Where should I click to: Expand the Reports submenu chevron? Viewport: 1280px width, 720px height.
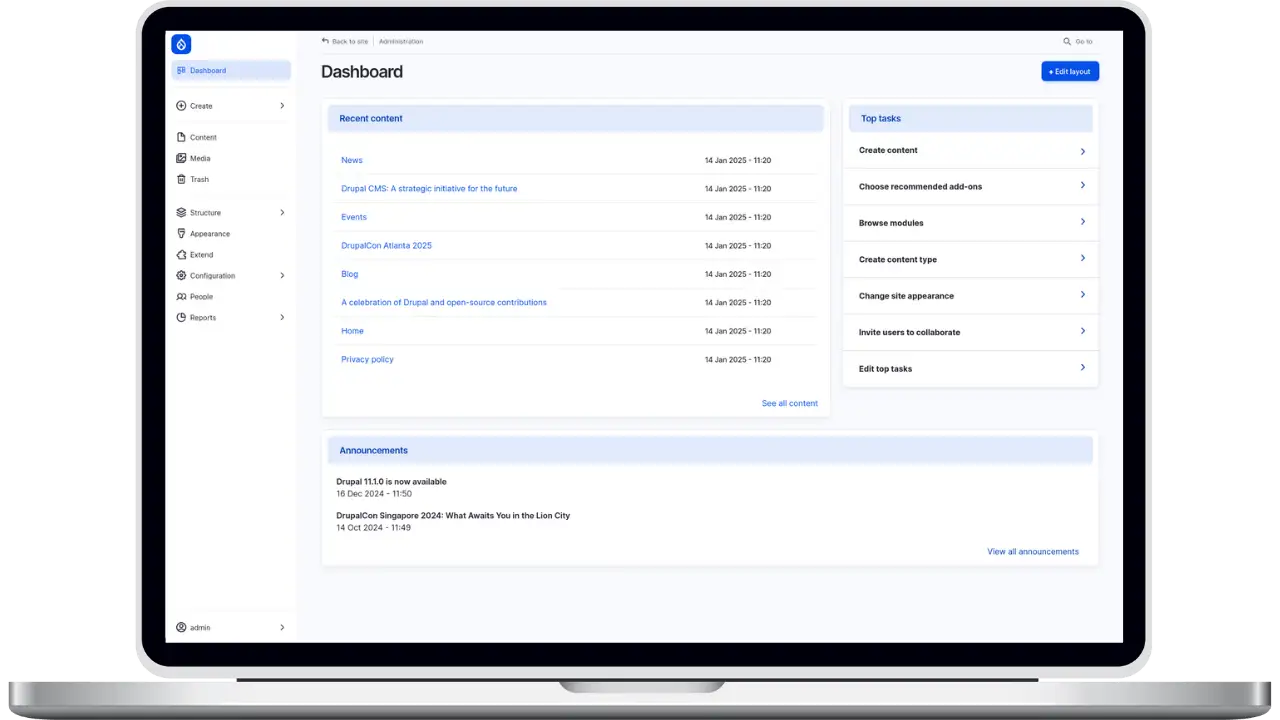point(282,318)
